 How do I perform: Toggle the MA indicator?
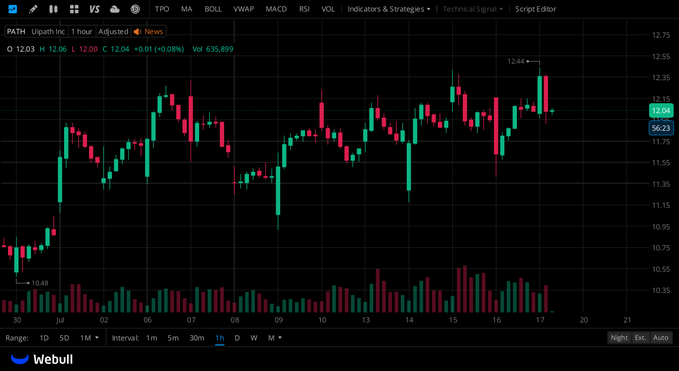[x=187, y=9]
